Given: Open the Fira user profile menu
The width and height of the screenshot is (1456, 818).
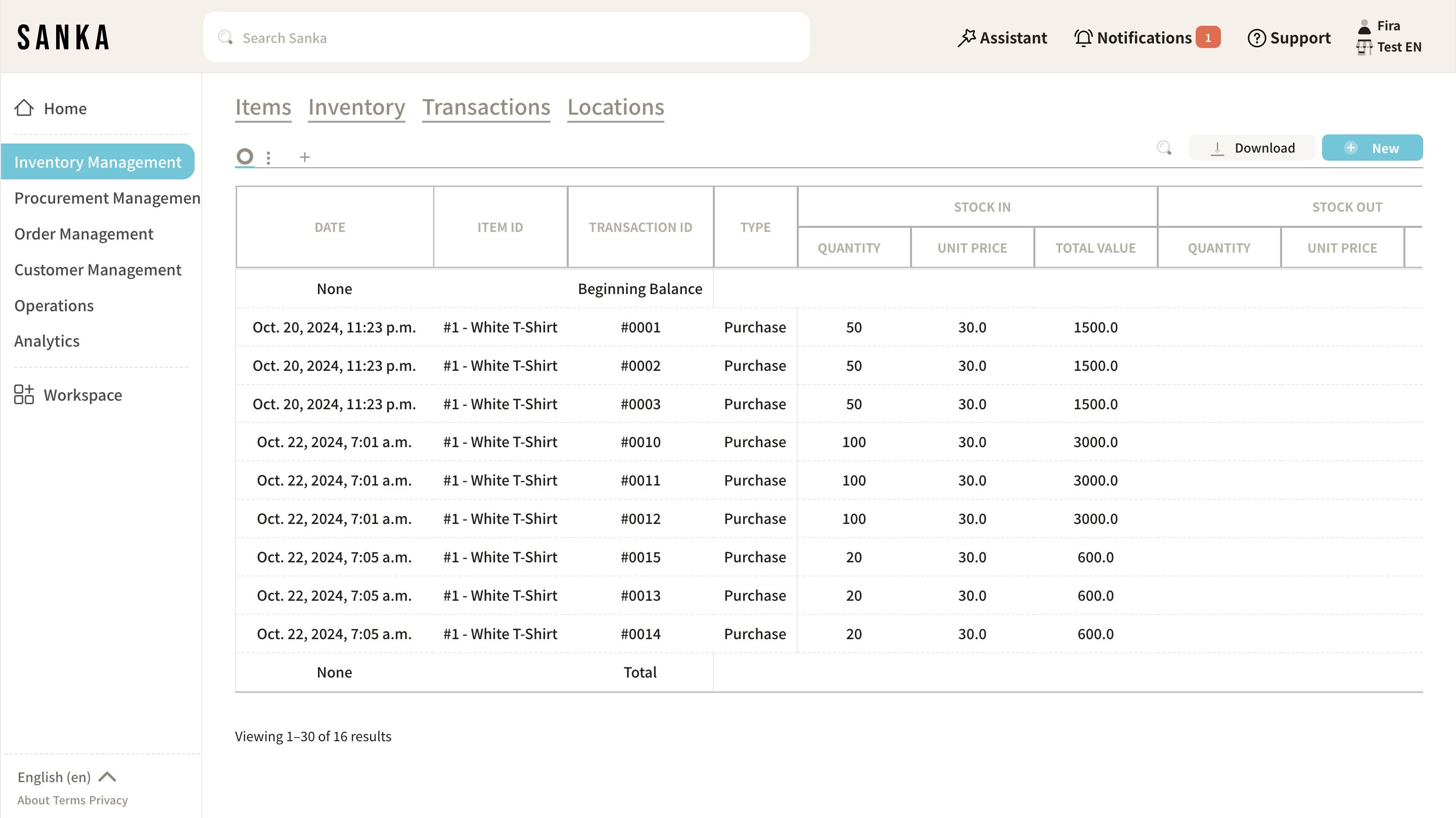Looking at the screenshot, I should point(1388,26).
